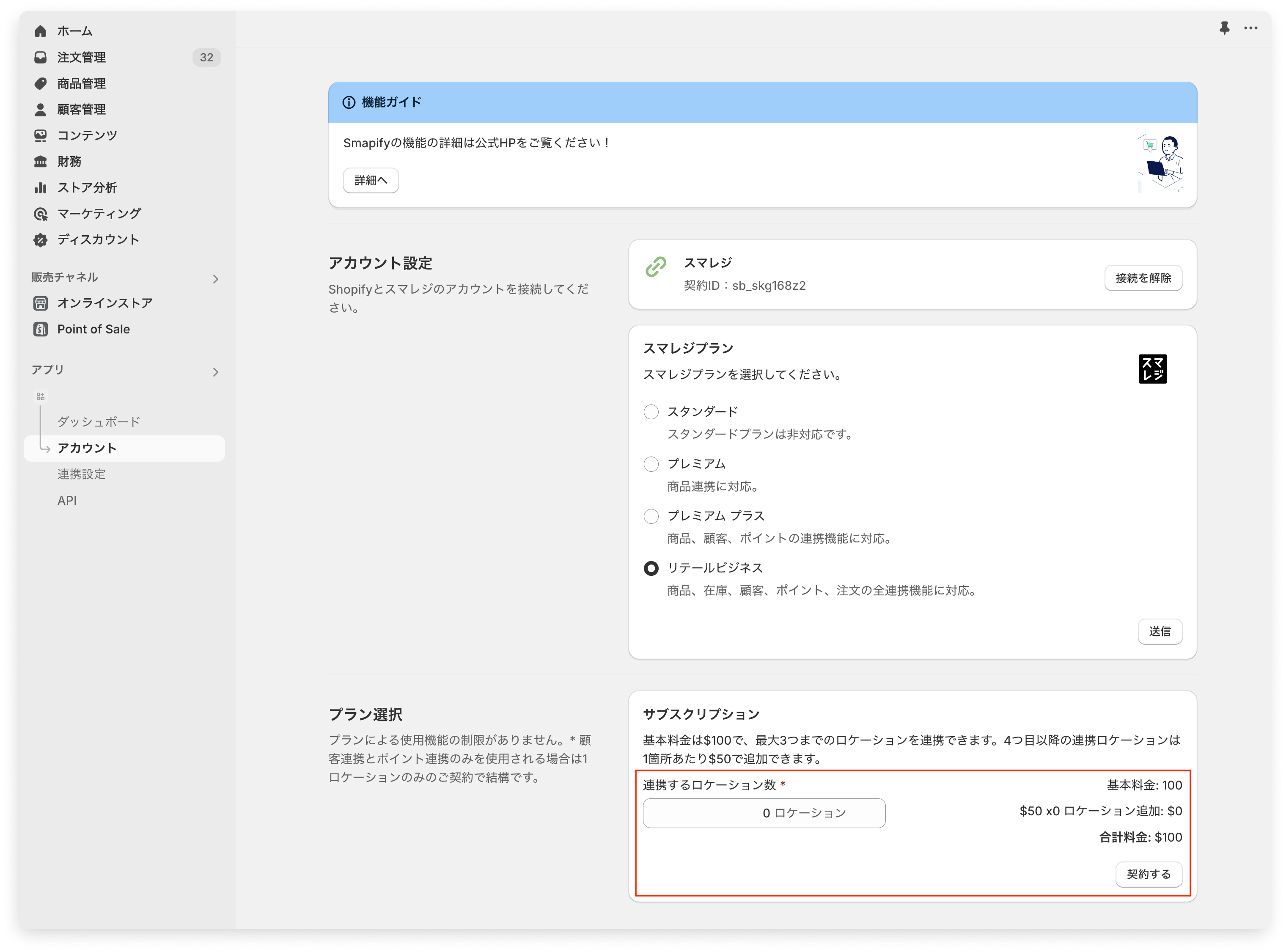Click the 詳細へ button
The height and width of the screenshot is (952, 1286).
(371, 180)
